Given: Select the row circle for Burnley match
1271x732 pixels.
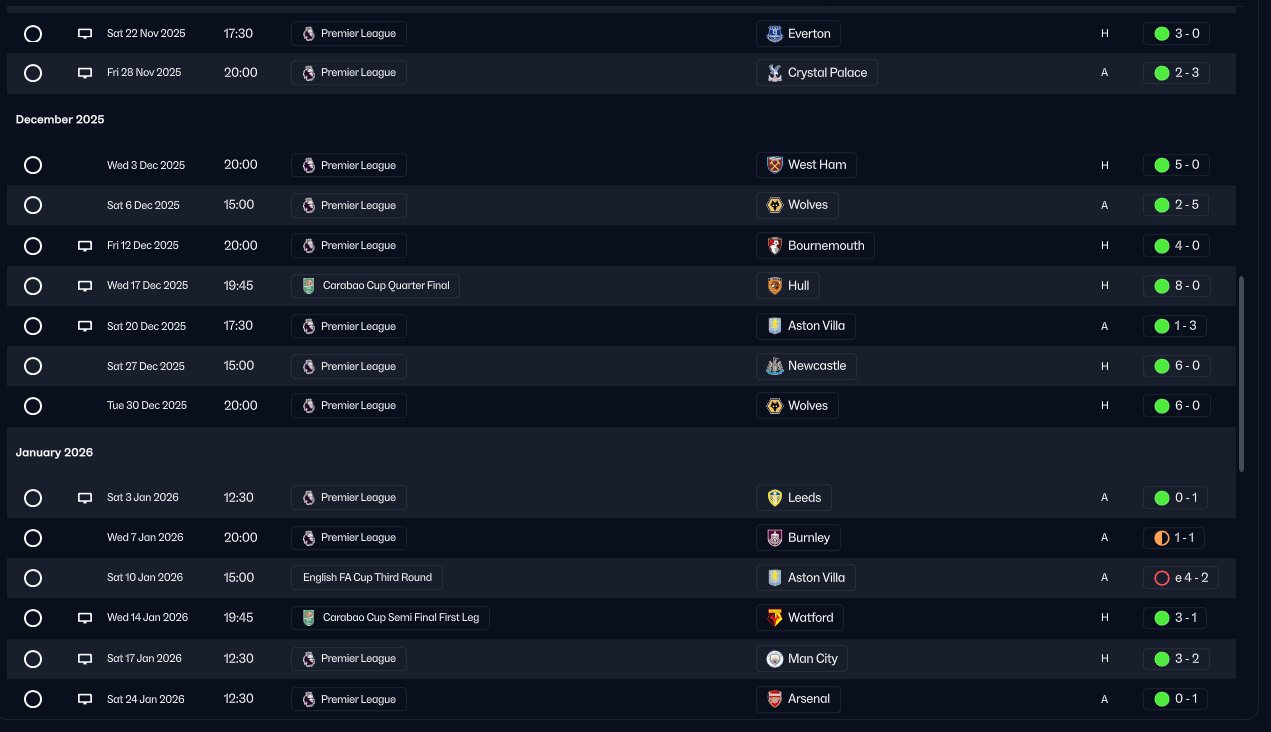Looking at the screenshot, I should pos(33,538).
